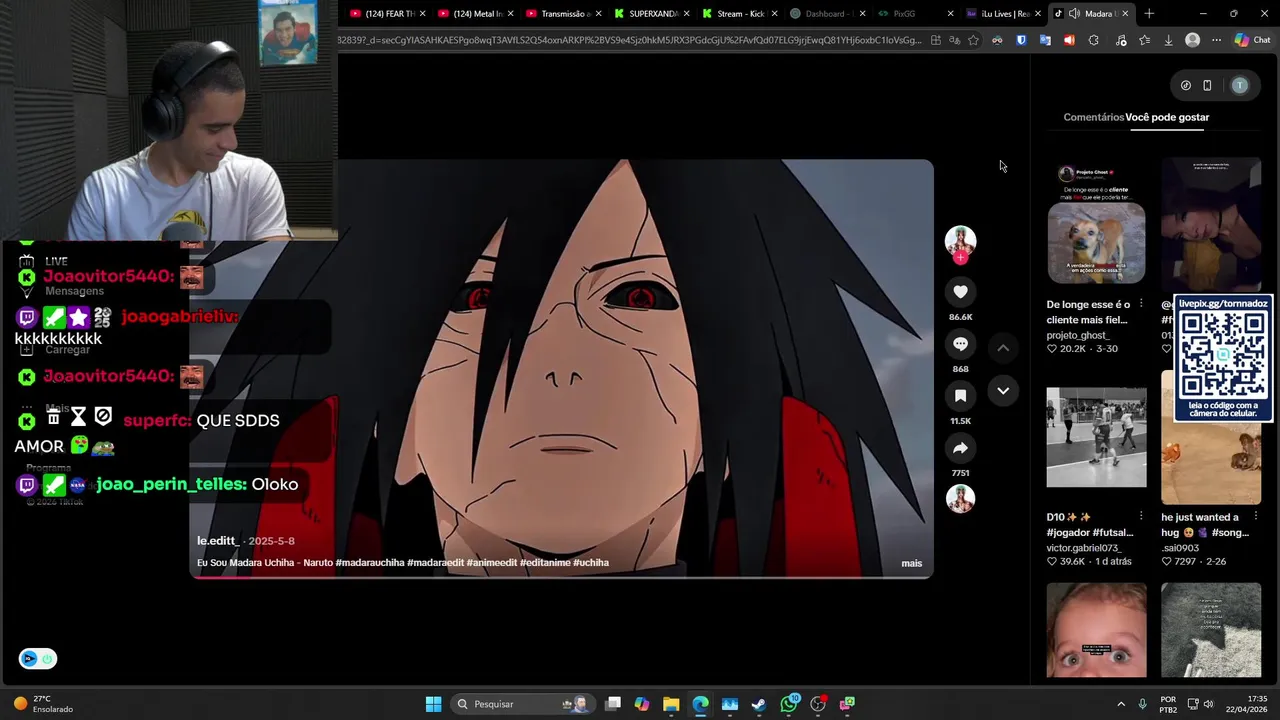
Task: Open the D10 futsal video thumbnail
Action: (1096, 437)
